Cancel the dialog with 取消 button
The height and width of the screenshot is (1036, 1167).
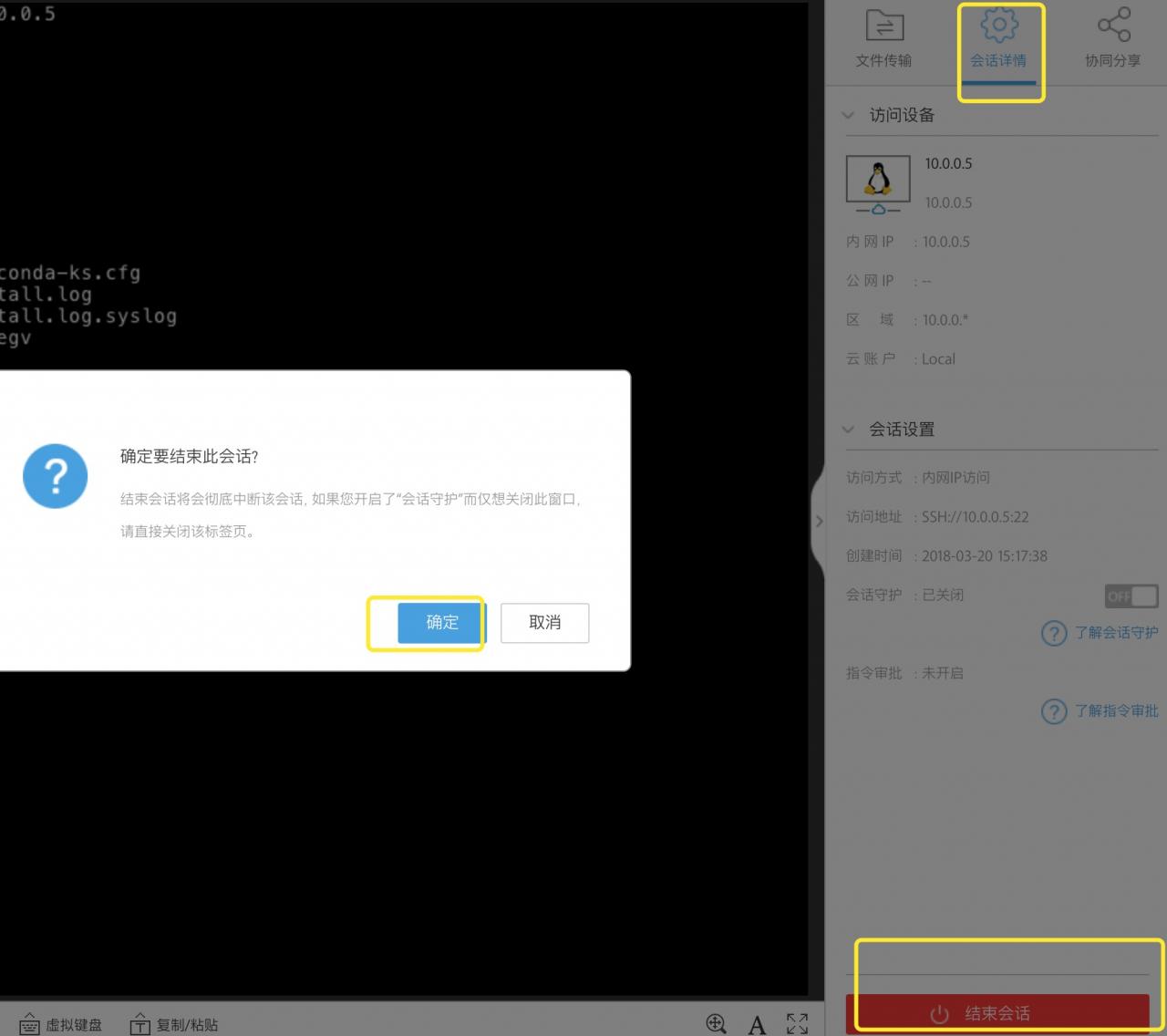tap(544, 622)
